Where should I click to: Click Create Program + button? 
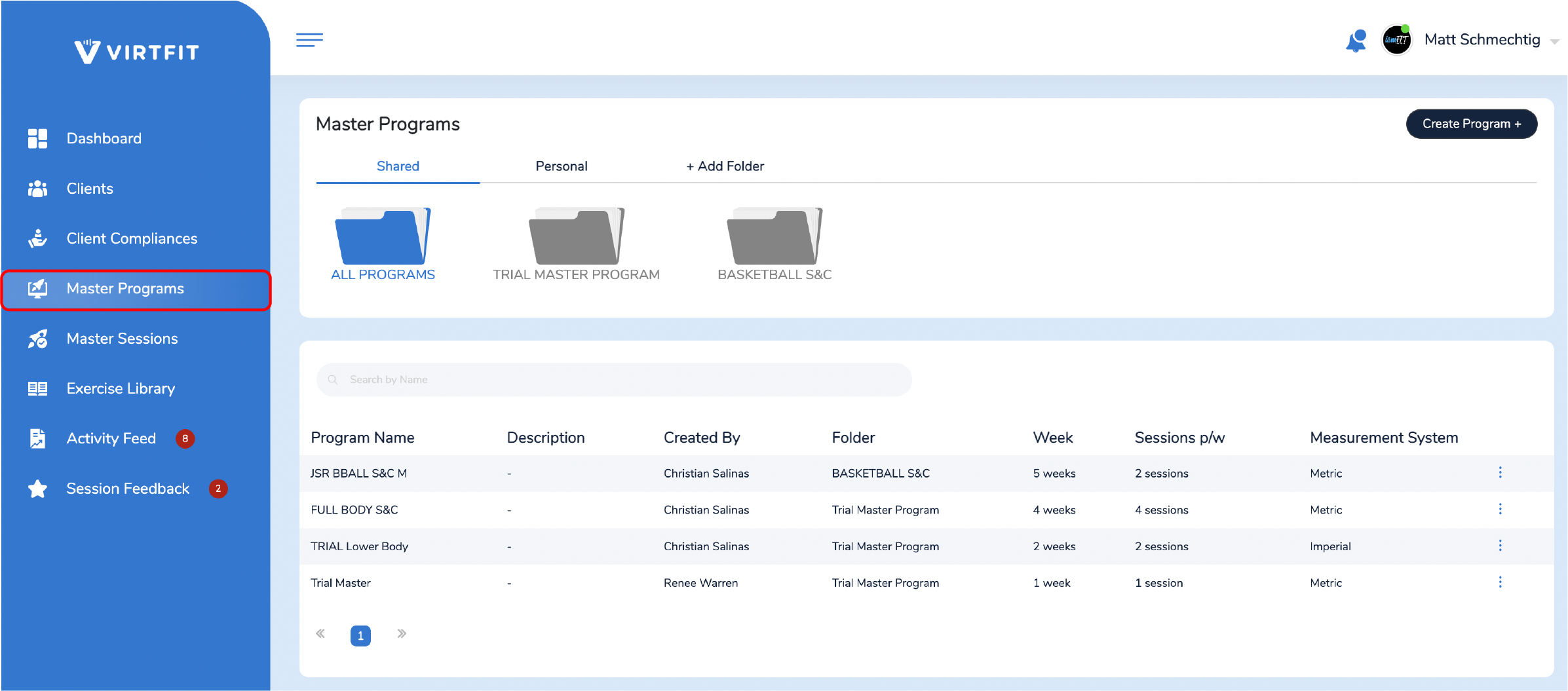[x=1472, y=124]
